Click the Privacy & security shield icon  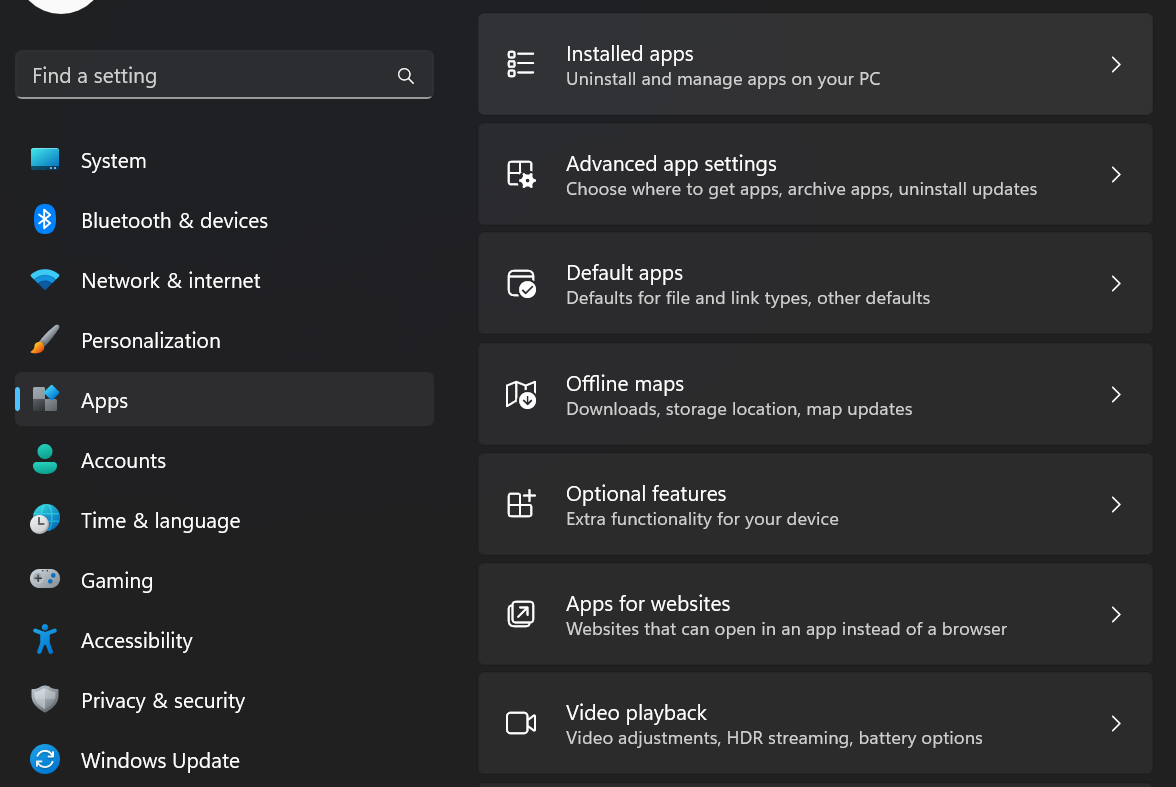pos(45,700)
